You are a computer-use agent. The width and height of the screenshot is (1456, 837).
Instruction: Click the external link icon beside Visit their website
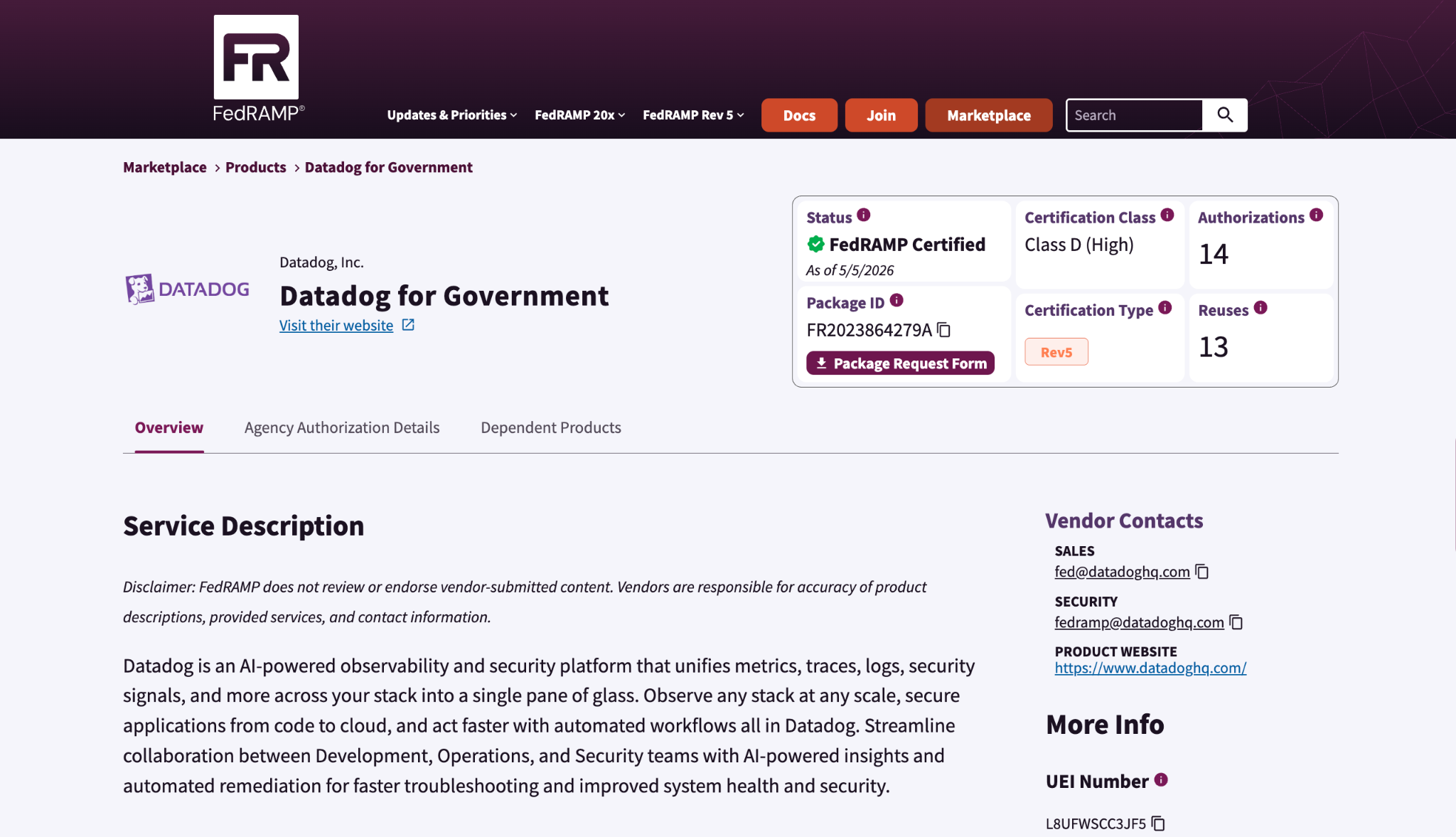coord(408,325)
